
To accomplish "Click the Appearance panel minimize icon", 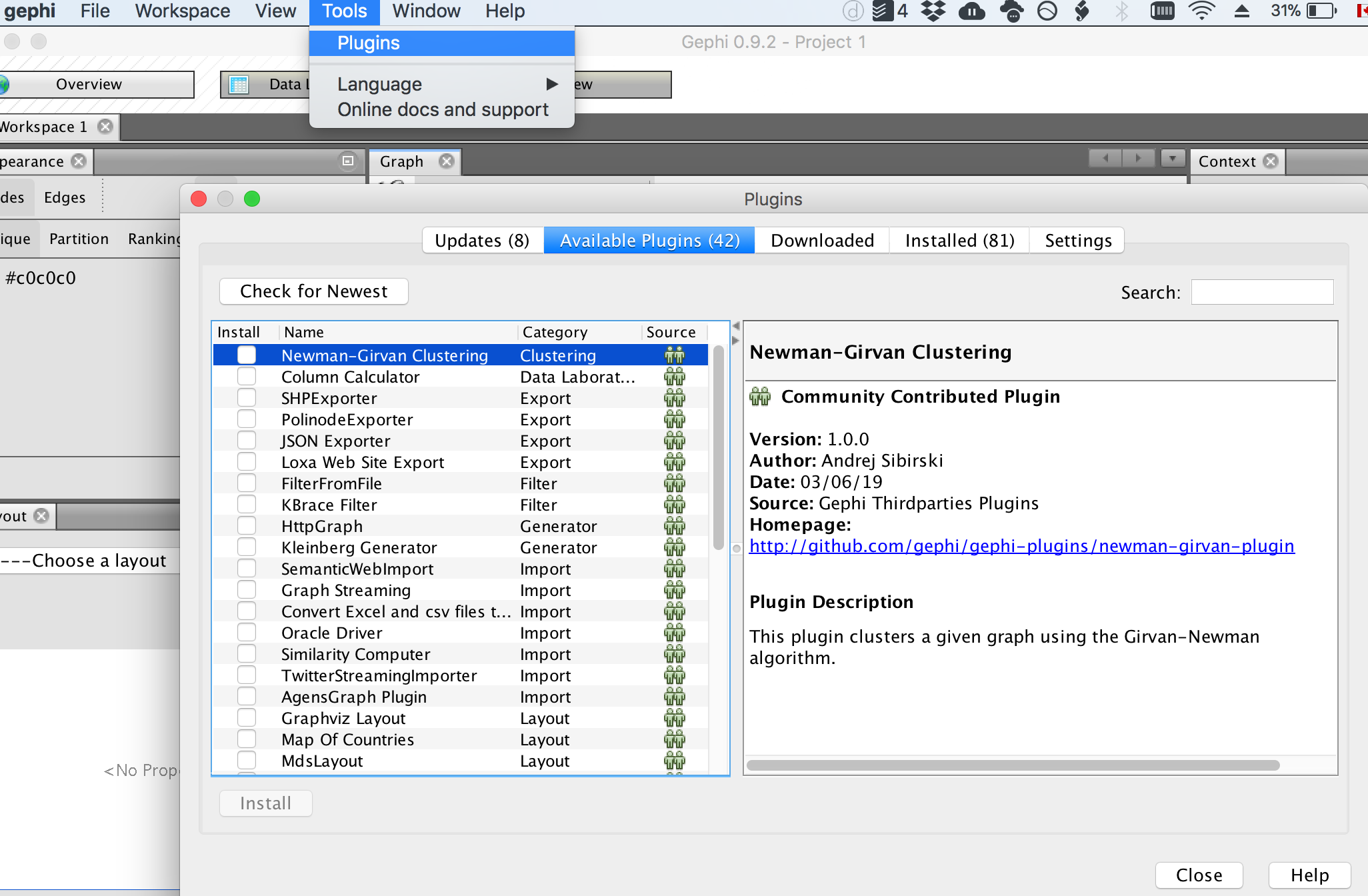I will [347, 161].
